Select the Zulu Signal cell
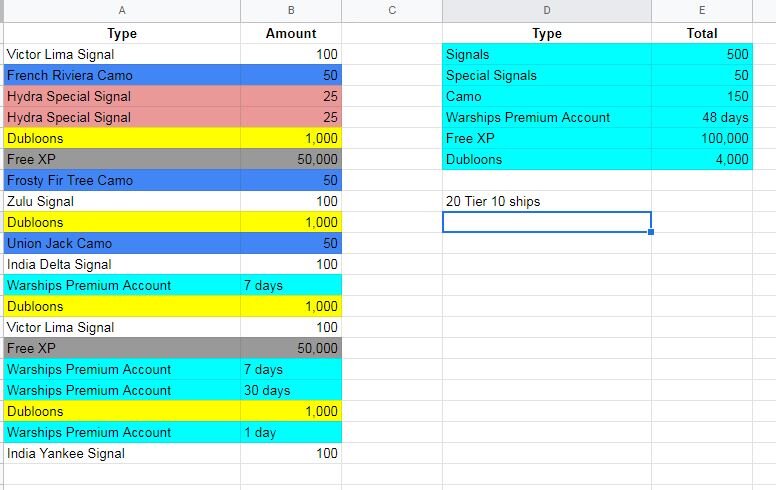 [121, 201]
